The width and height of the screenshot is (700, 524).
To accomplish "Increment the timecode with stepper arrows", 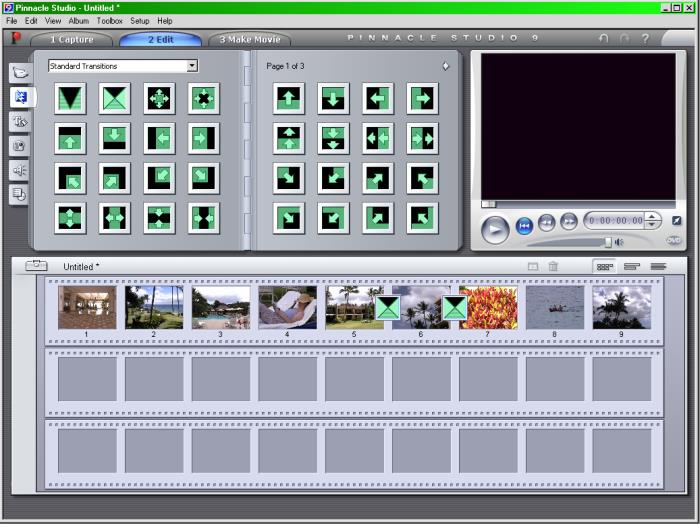I will (652, 216).
